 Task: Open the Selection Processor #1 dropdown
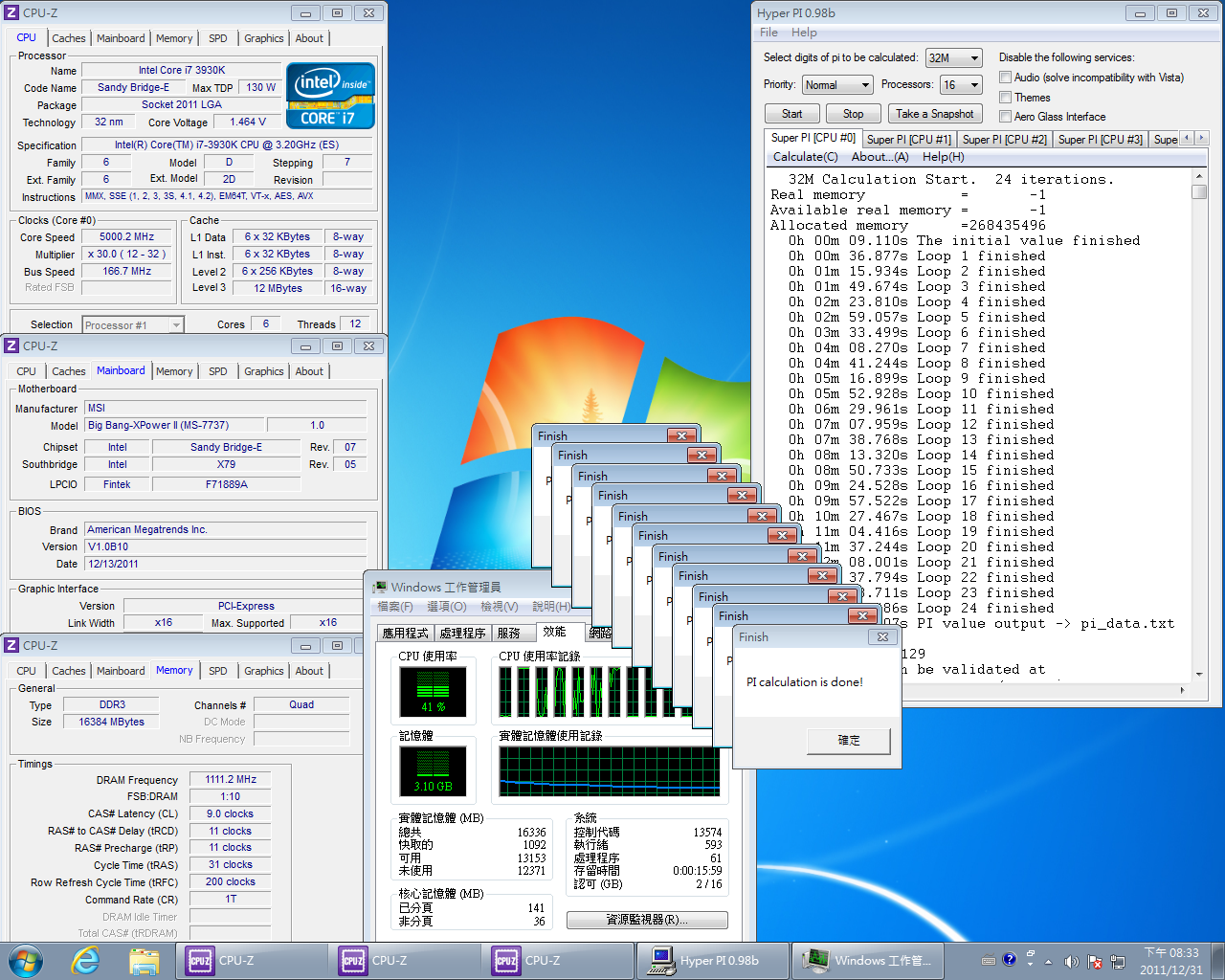pos(132,325)
